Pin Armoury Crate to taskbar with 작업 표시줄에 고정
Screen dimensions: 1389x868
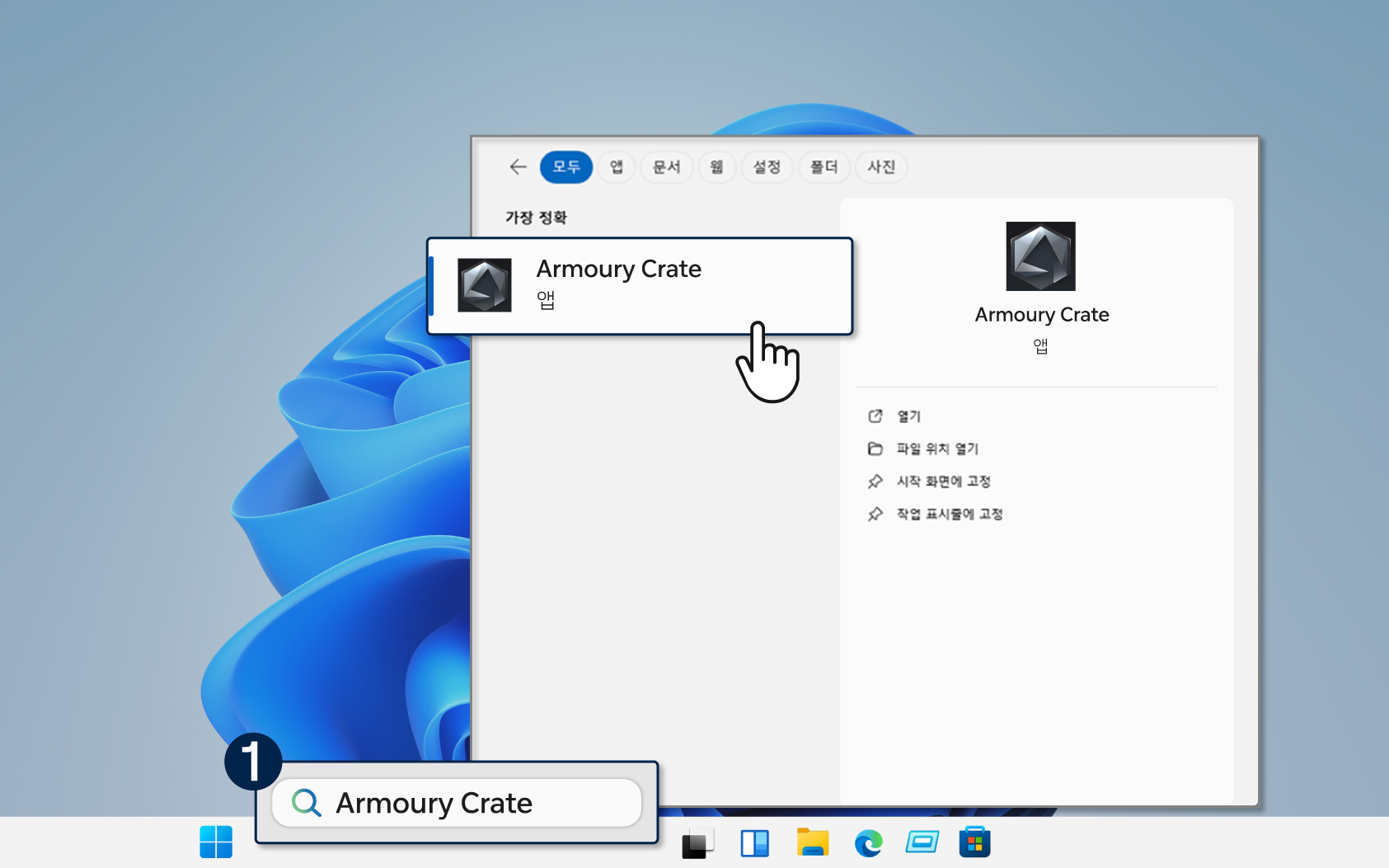coord(948,514)
